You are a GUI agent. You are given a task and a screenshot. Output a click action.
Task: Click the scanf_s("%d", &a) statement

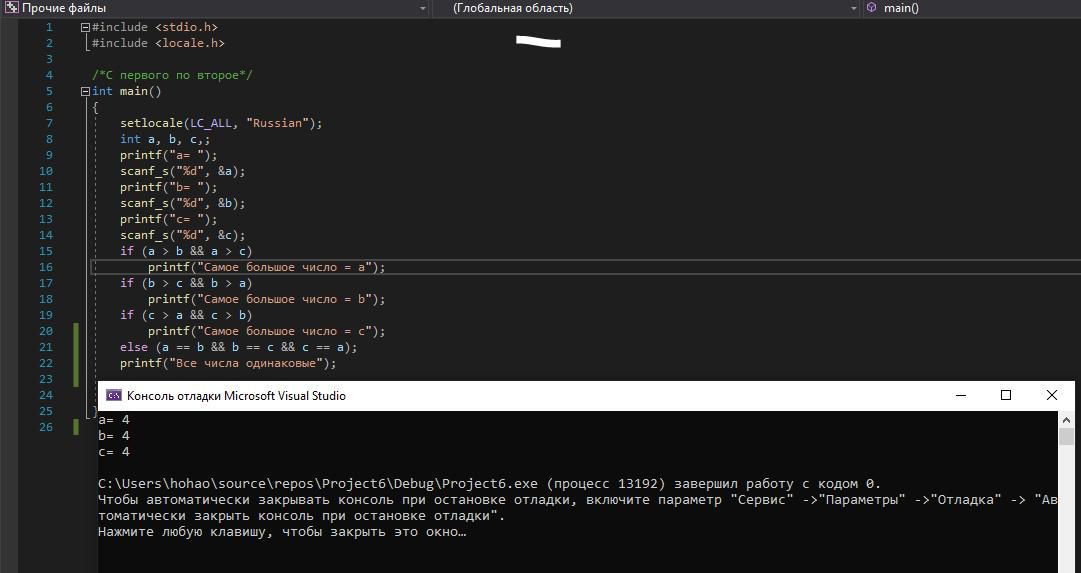pyautogui.click(x=183, y=171)
